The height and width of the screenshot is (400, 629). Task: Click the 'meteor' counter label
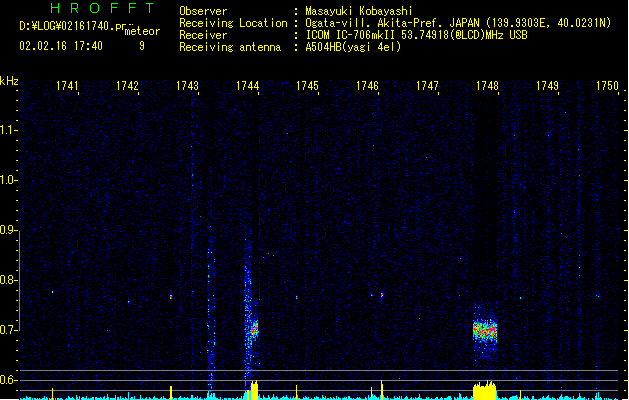(x=142, y=31)
